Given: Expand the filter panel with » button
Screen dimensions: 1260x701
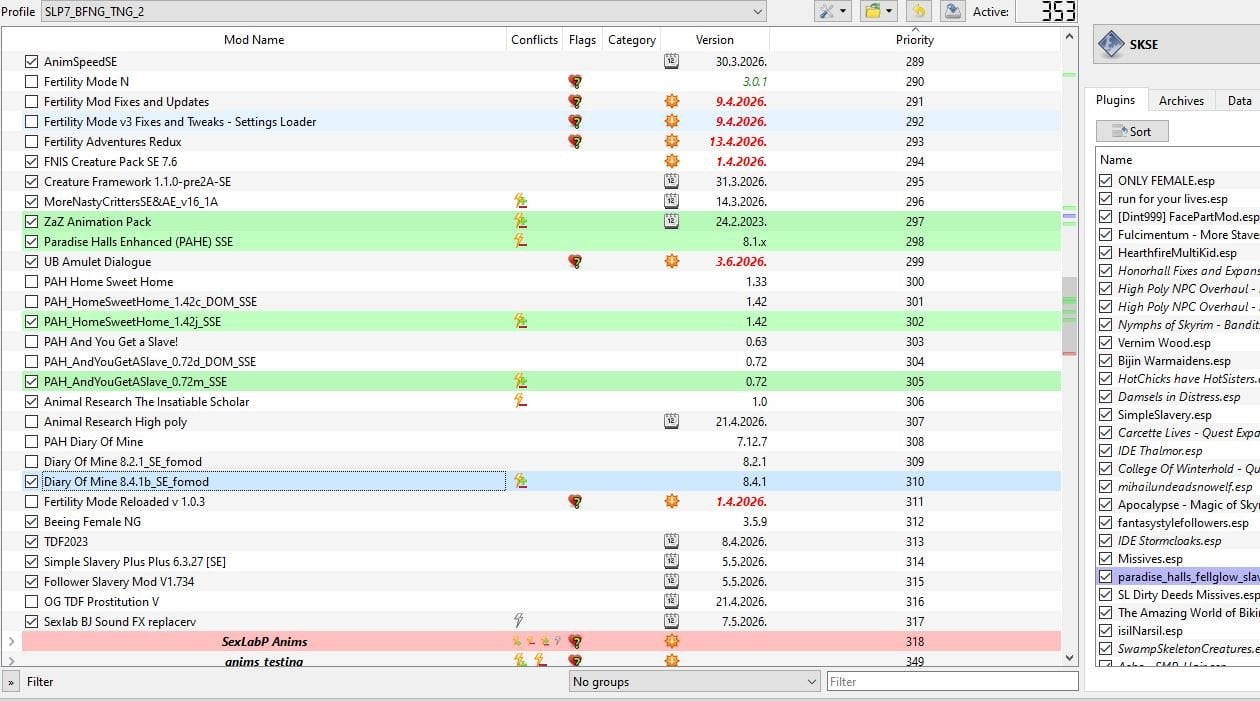Looking at the screenshot, I should [x=11, y=682].
